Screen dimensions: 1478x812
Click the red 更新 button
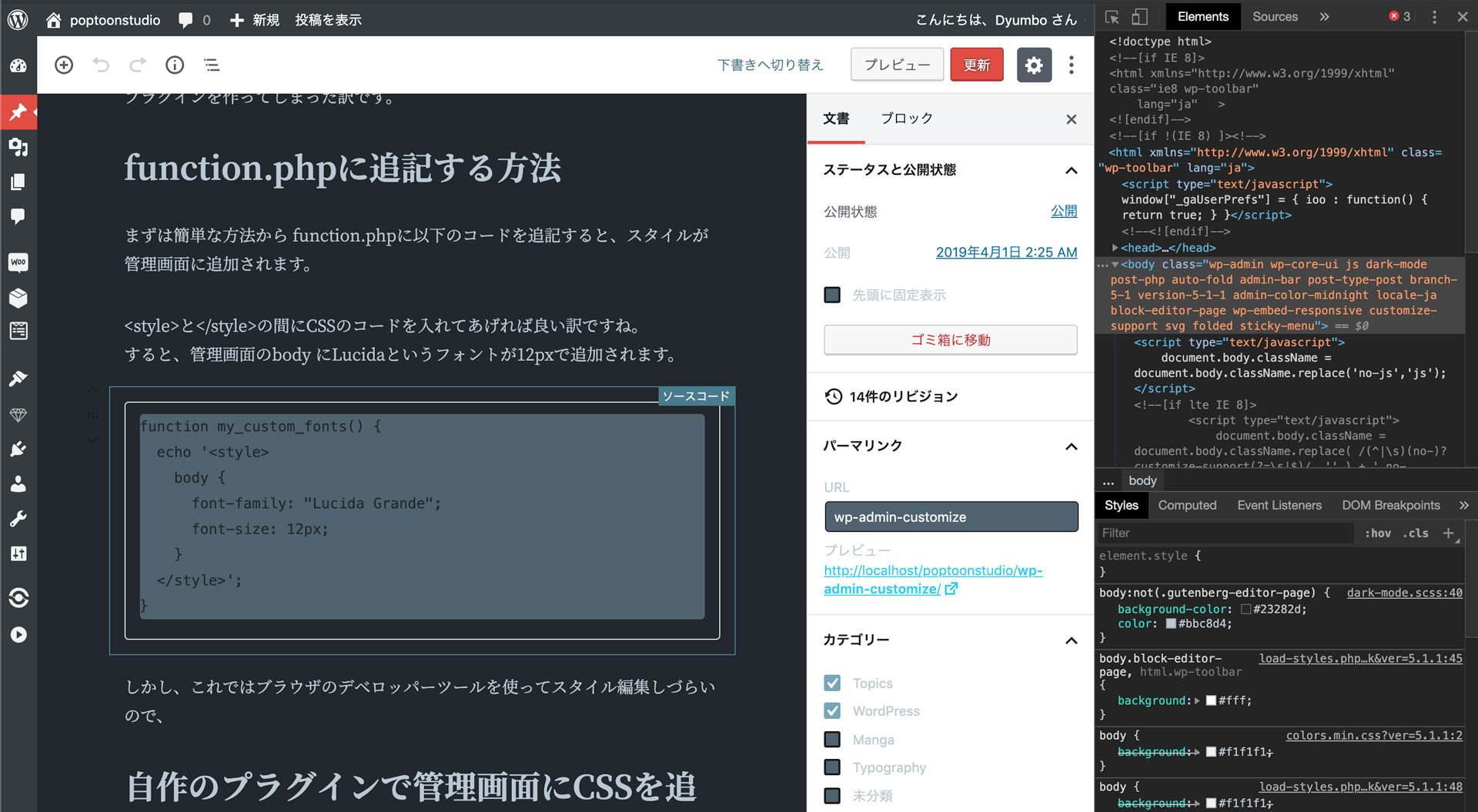pos(977,65)
